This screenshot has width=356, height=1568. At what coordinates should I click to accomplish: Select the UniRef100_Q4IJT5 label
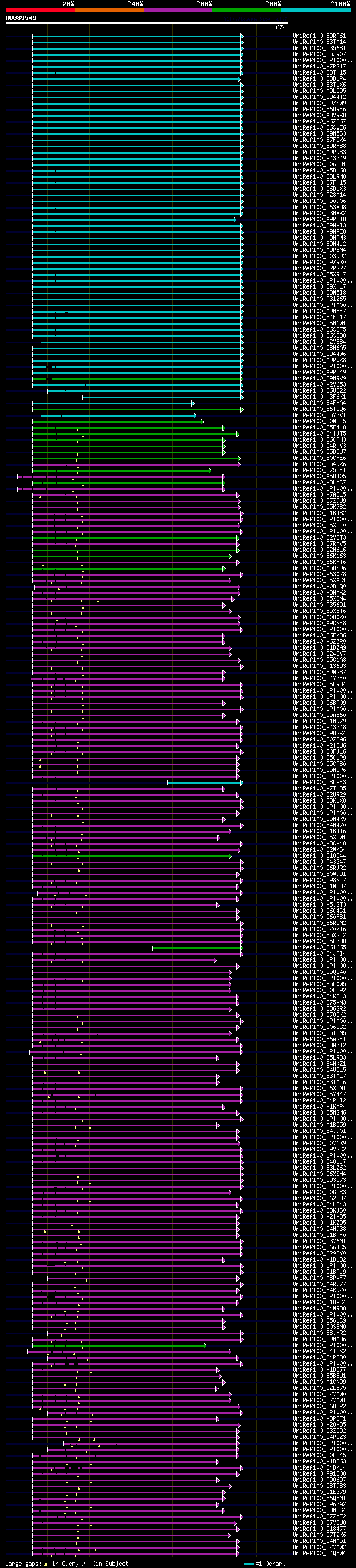tap(319, 433)
